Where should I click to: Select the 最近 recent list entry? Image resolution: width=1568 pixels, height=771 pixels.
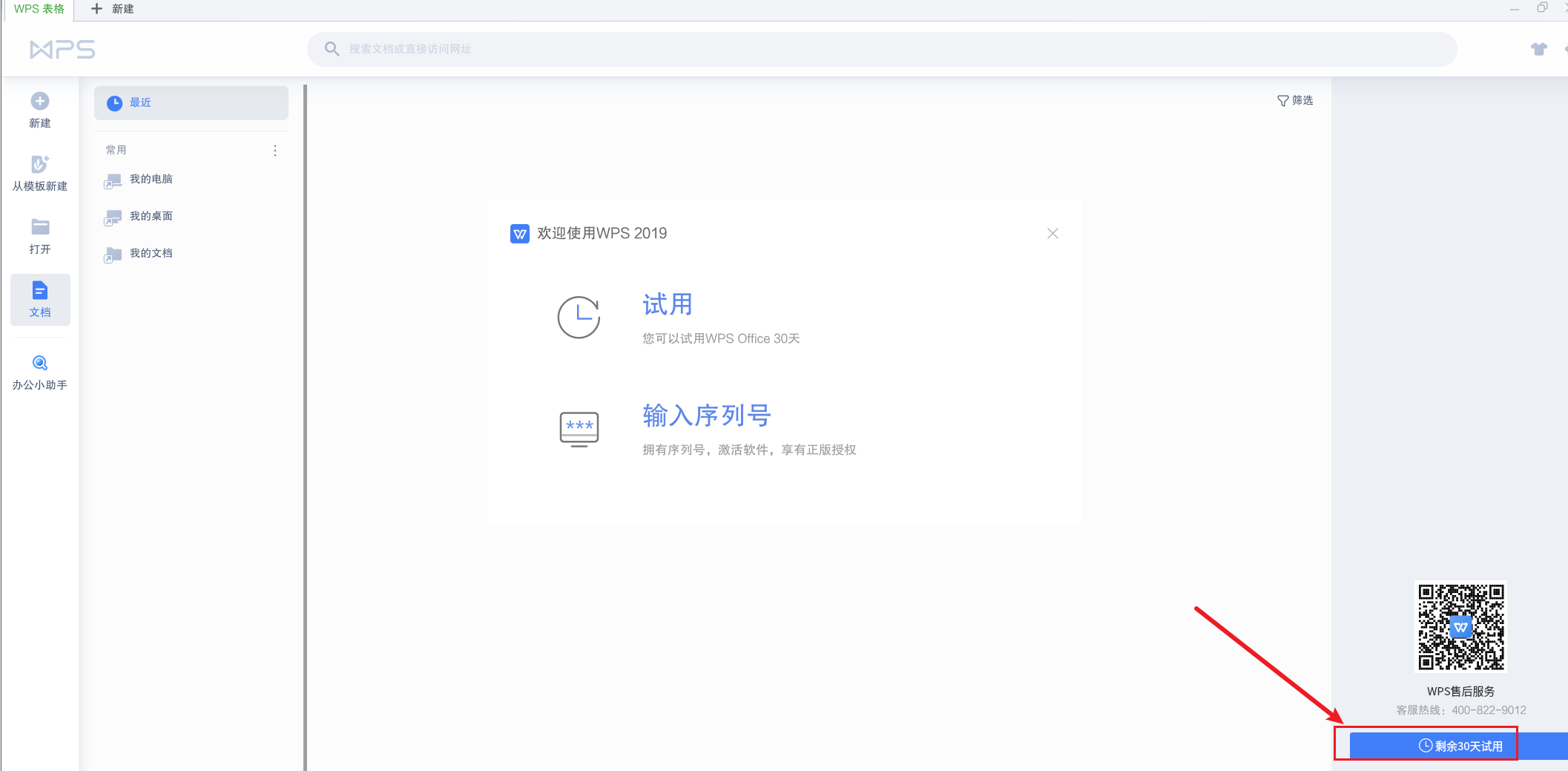tap(191, 102)
